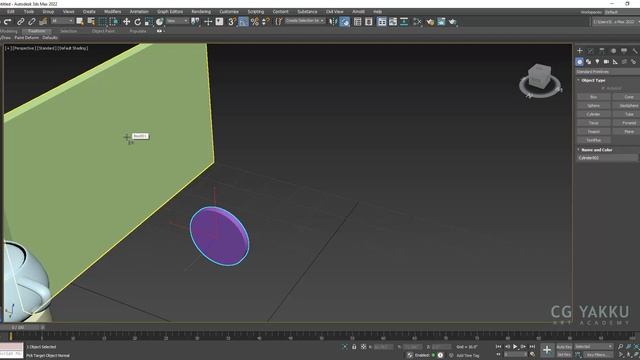The image size is (640, 360).
Task: Activate the Select Object tool
Action: point(80,22)
